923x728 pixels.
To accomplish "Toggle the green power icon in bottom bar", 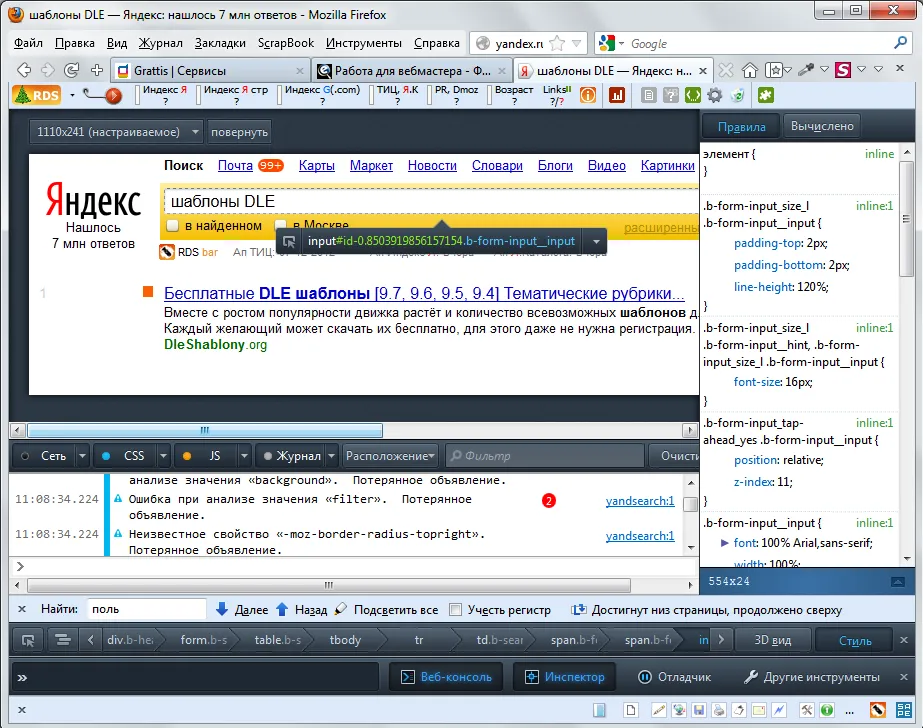I will point(826,710).
